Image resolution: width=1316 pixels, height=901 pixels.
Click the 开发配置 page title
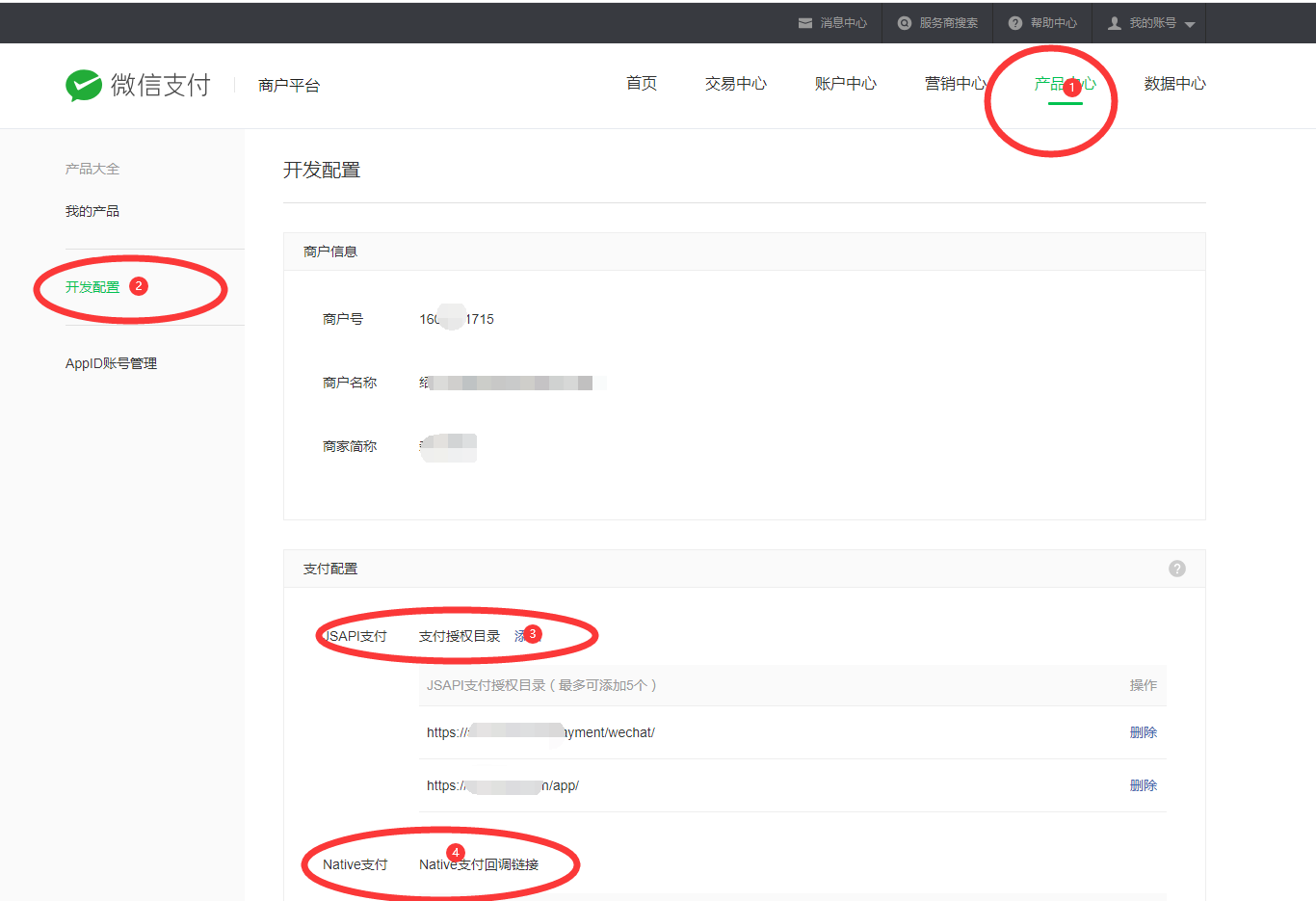pos(322,171)
